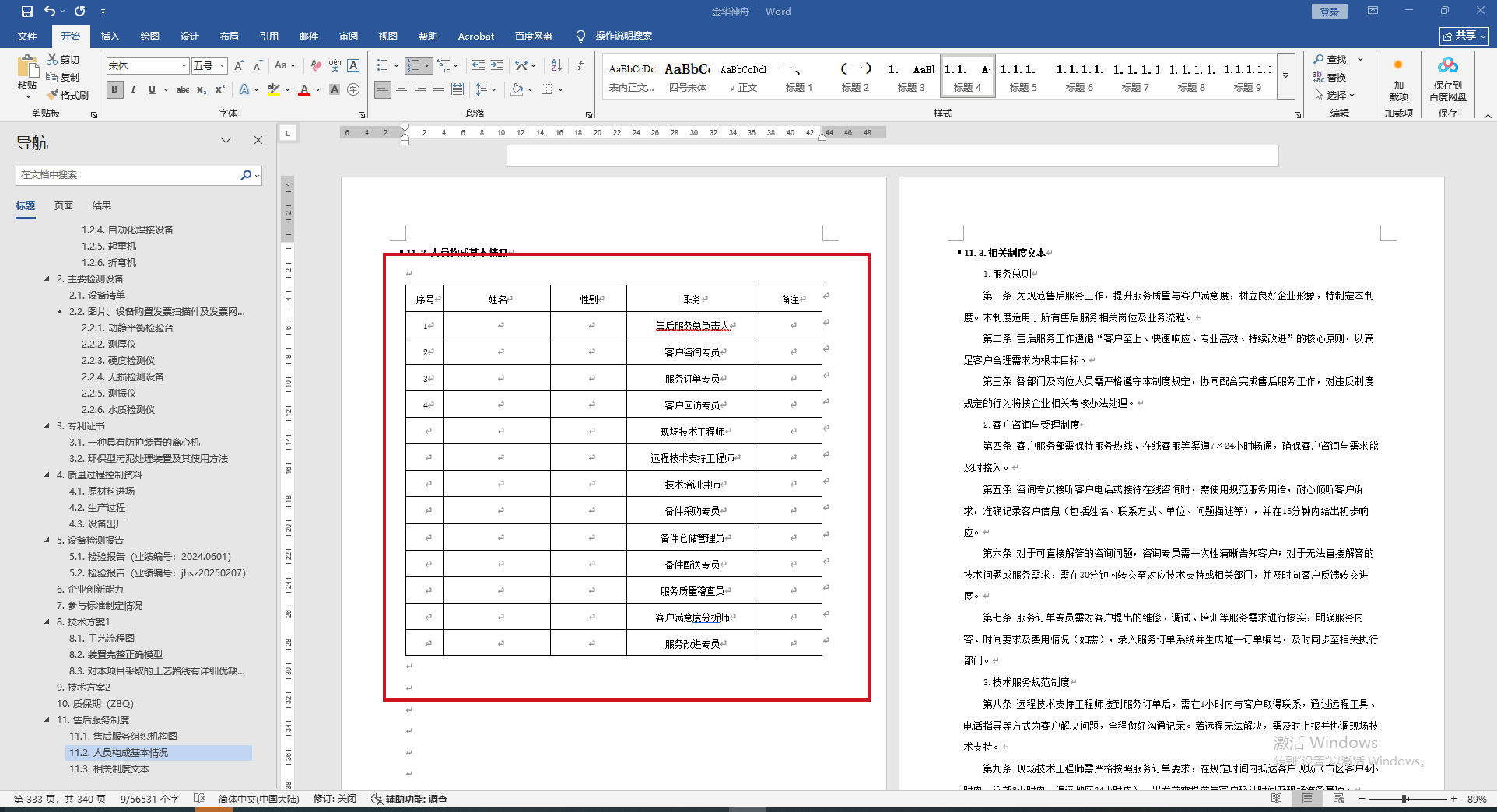Apply the 标题 1 style
This screenshot has width=1497, height=812.
pos(799,76)
